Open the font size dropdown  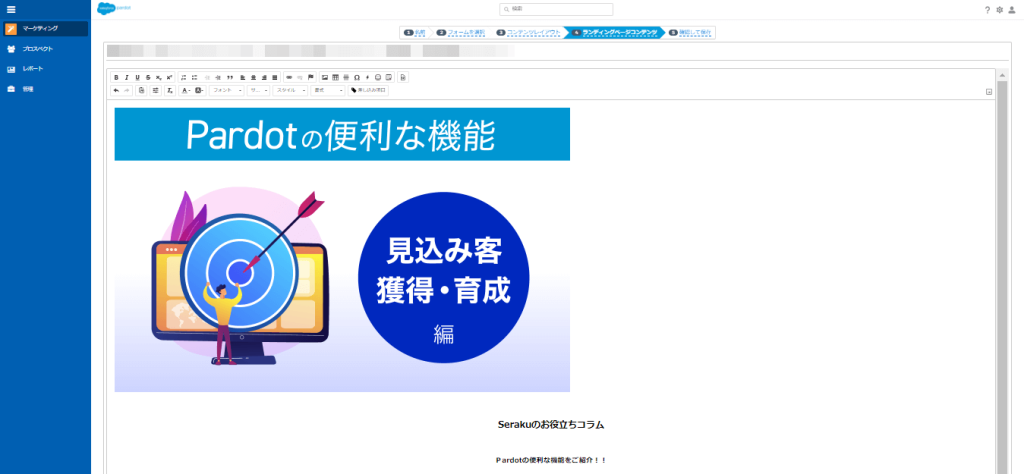[x=259, y=91]
